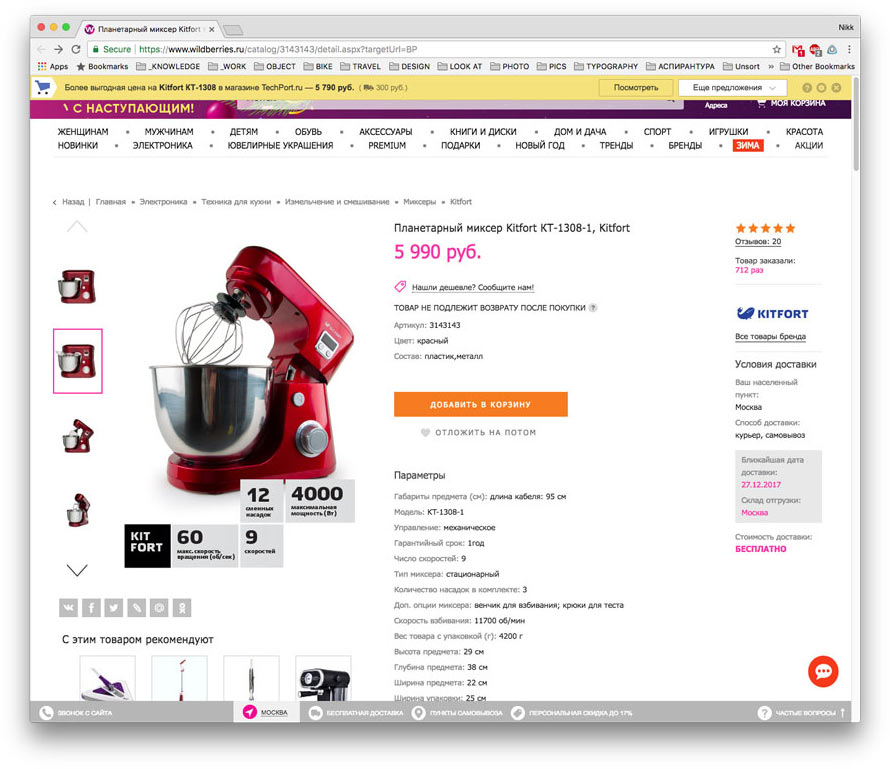Open 'Все товары бренда' link

pyautogui.click(x=770, y=337)
